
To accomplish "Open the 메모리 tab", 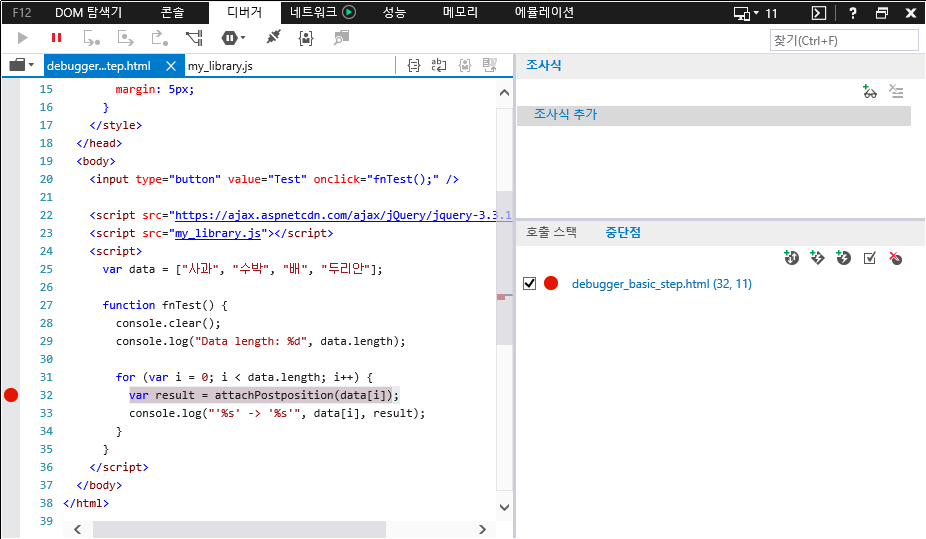I will pyautogui.click(x=461, y=12).
